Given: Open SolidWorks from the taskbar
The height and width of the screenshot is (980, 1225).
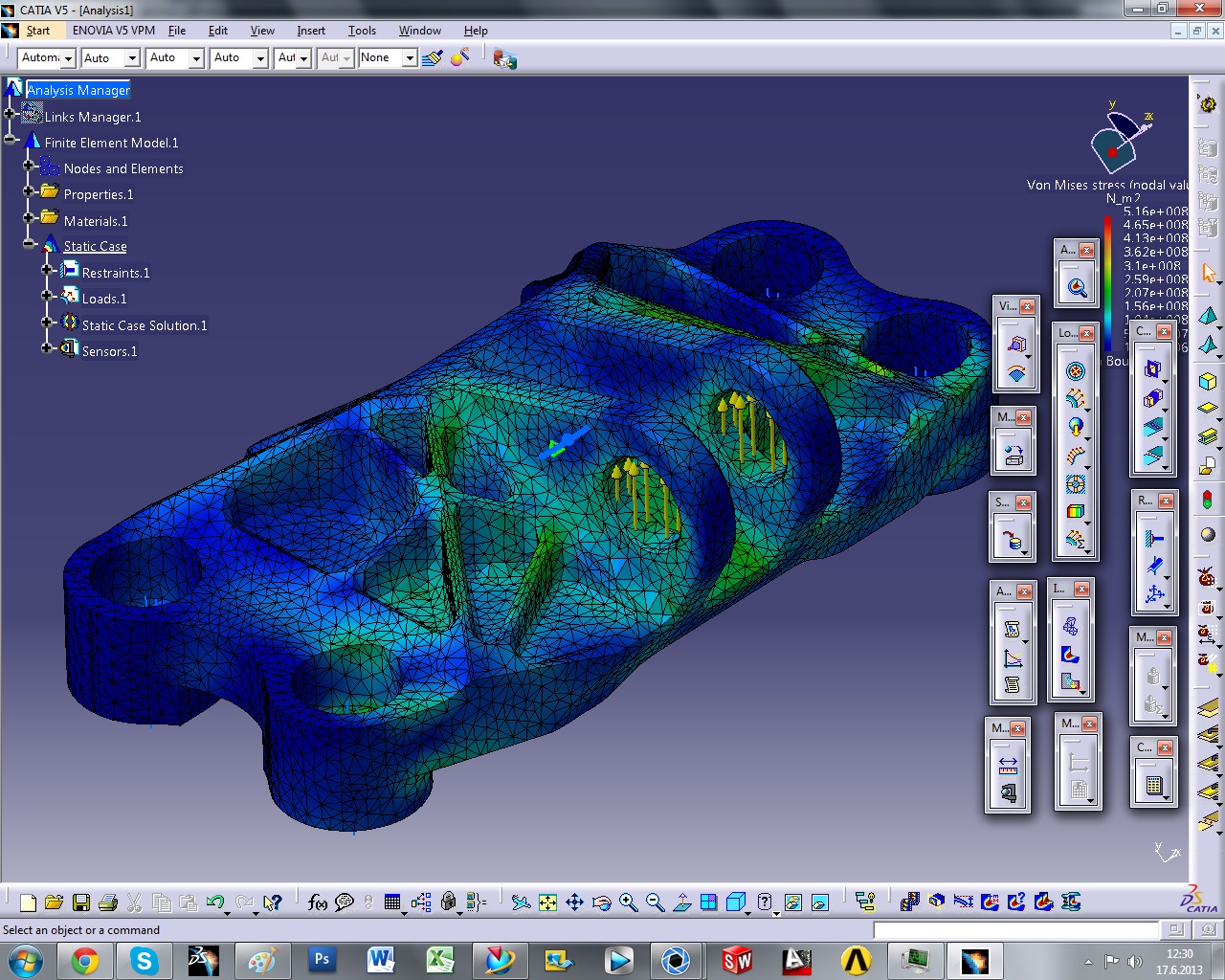Looking at the screenshot, I should pos(737,960).
